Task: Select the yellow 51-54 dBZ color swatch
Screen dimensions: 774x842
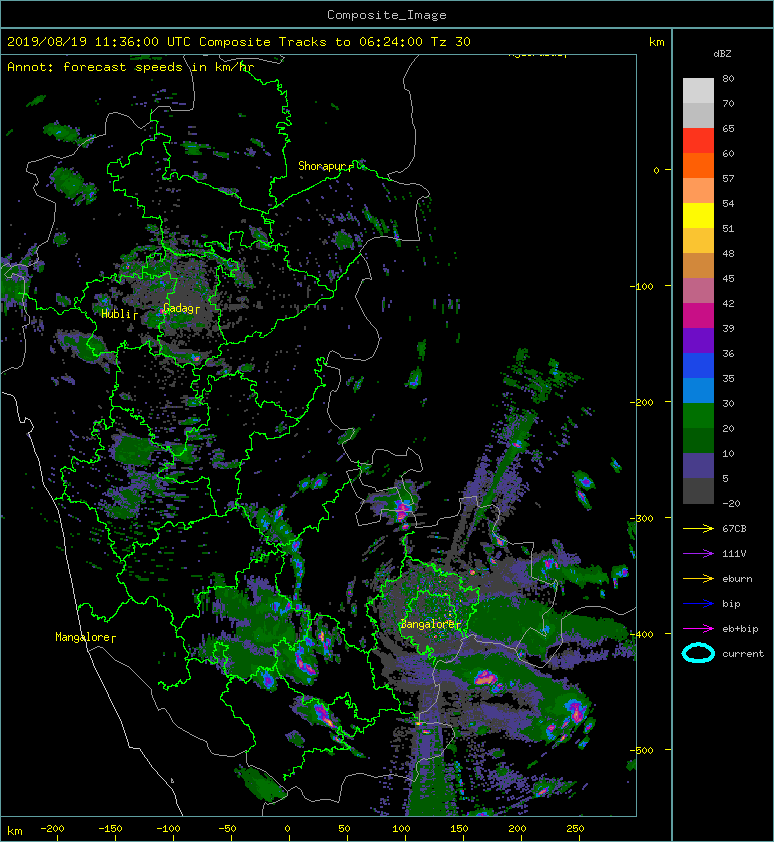Action: tap(698, 216)
